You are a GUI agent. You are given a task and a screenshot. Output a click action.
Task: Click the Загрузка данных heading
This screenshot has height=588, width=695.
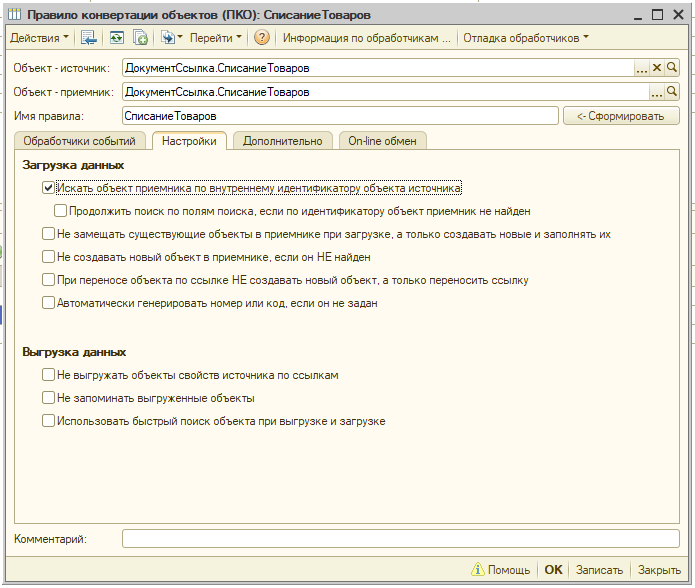tap(73, 165)
